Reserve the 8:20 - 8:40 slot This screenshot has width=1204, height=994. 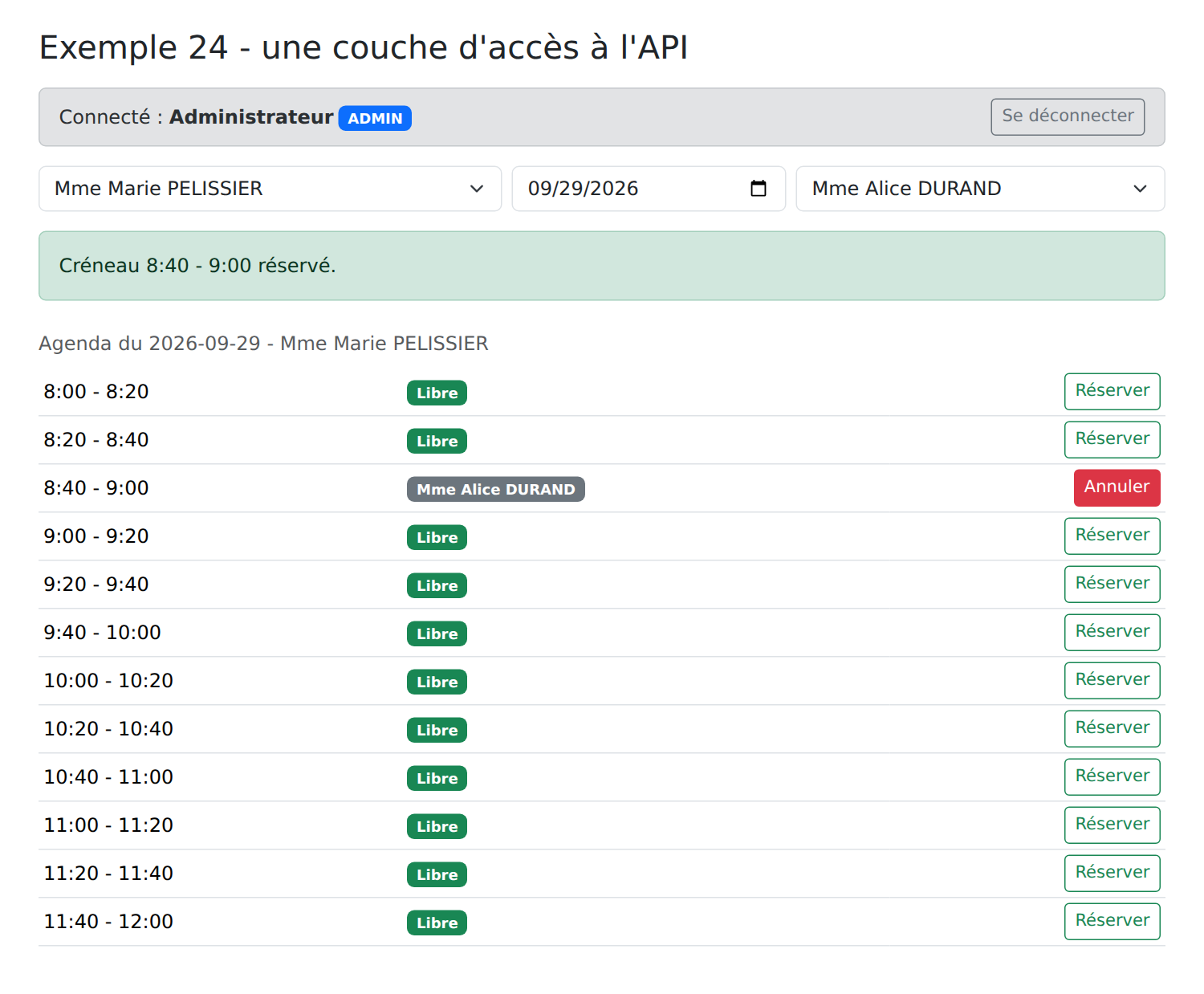(1112, 440)
